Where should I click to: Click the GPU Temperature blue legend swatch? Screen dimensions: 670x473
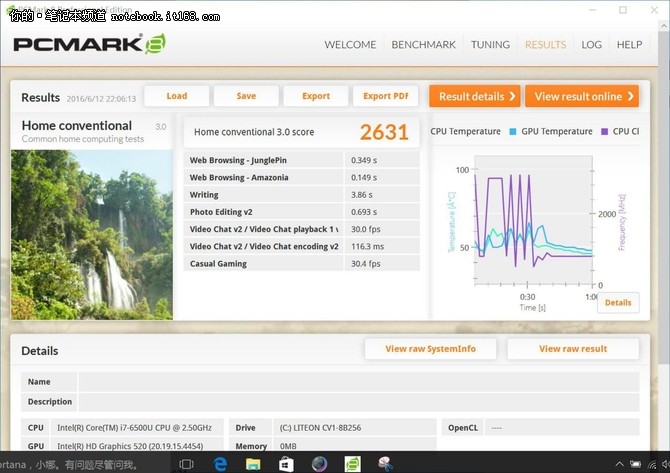[513, 132]
